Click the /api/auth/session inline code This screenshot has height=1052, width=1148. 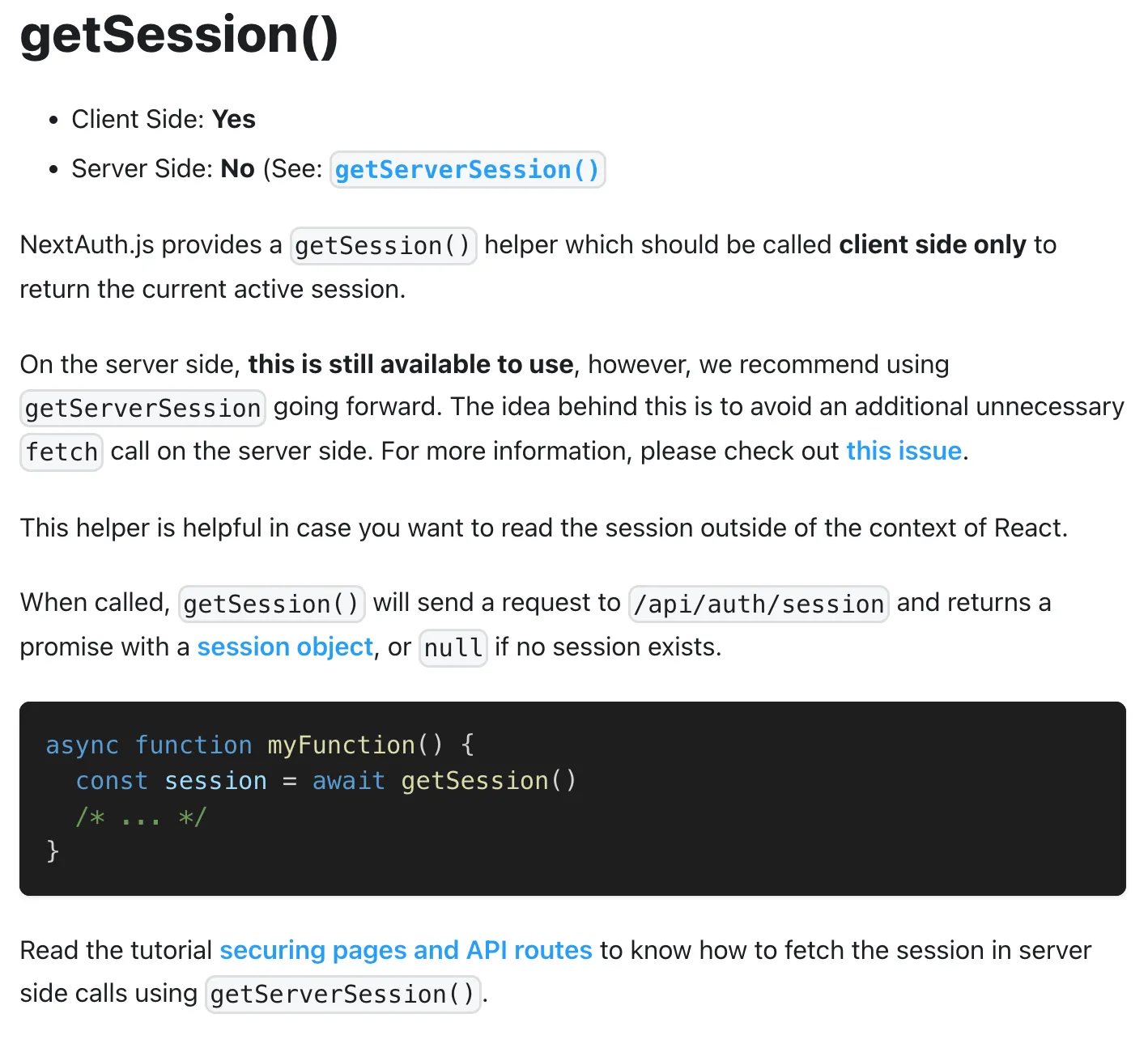(x=758, y=604)
